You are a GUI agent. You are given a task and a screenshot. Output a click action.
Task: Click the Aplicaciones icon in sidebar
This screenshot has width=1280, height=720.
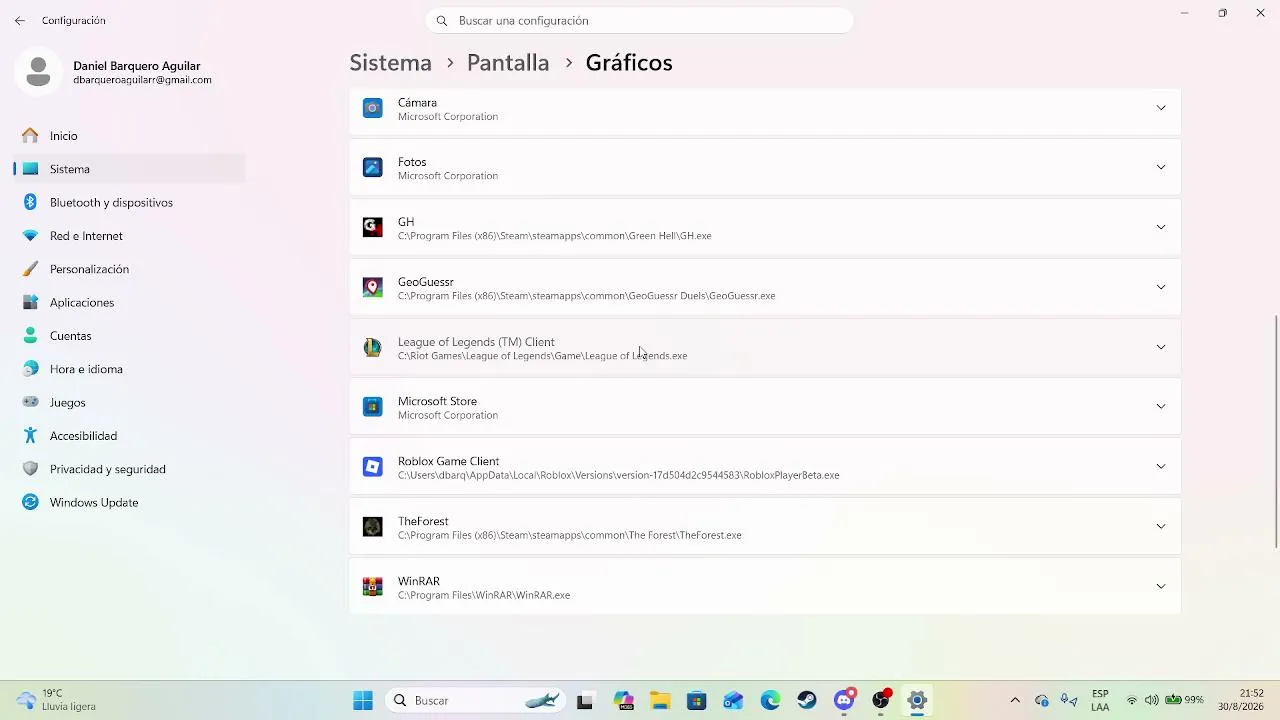coord(30,302)
